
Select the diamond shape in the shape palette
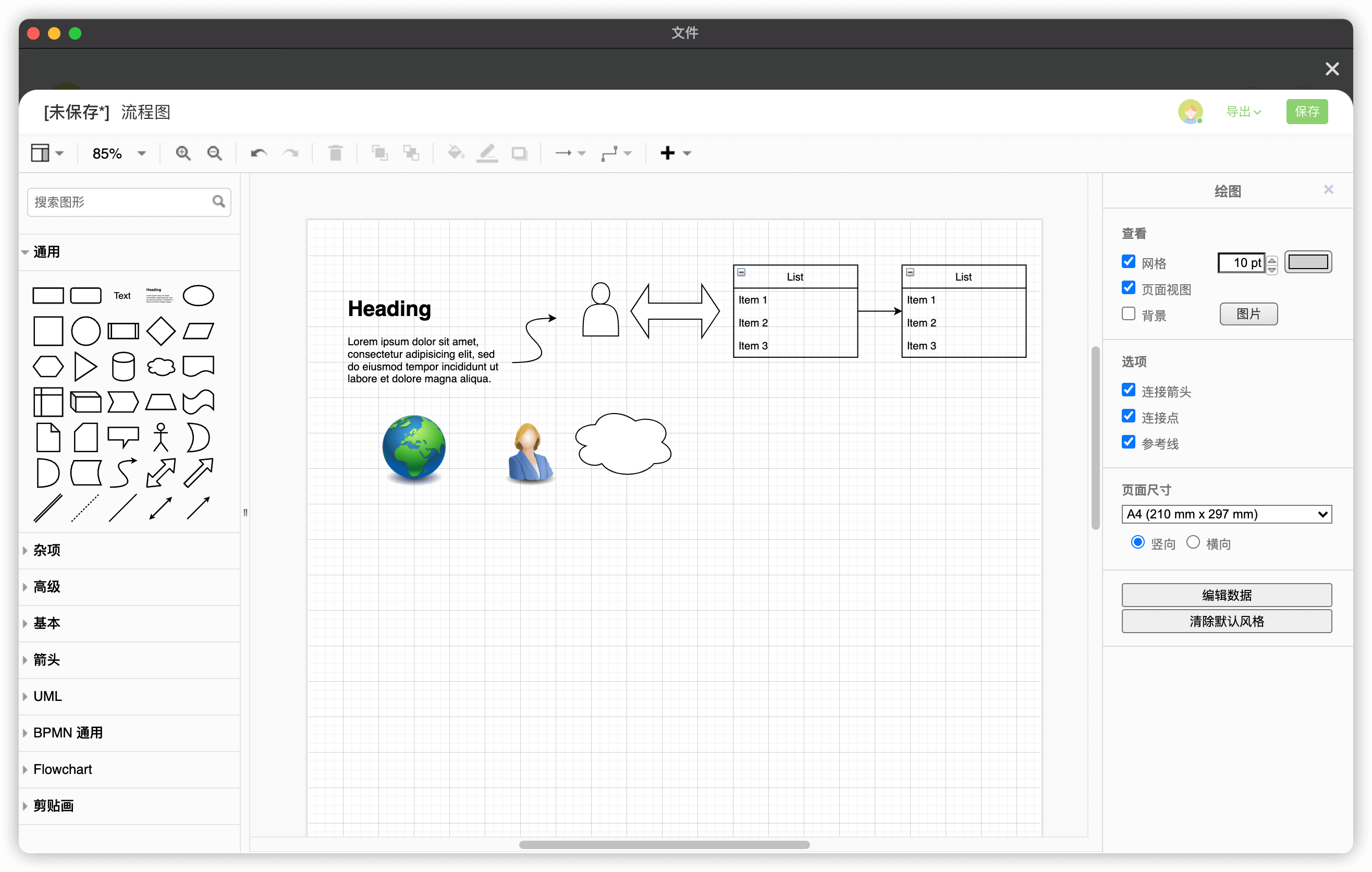(x=161, y=331)
